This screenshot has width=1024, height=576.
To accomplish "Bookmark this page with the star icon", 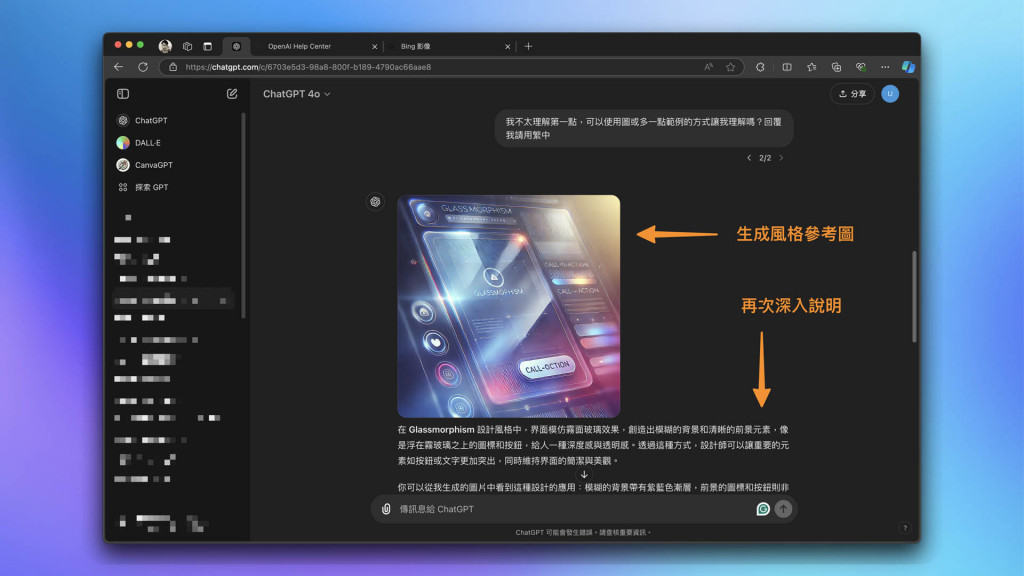I will tap(731, 67).
